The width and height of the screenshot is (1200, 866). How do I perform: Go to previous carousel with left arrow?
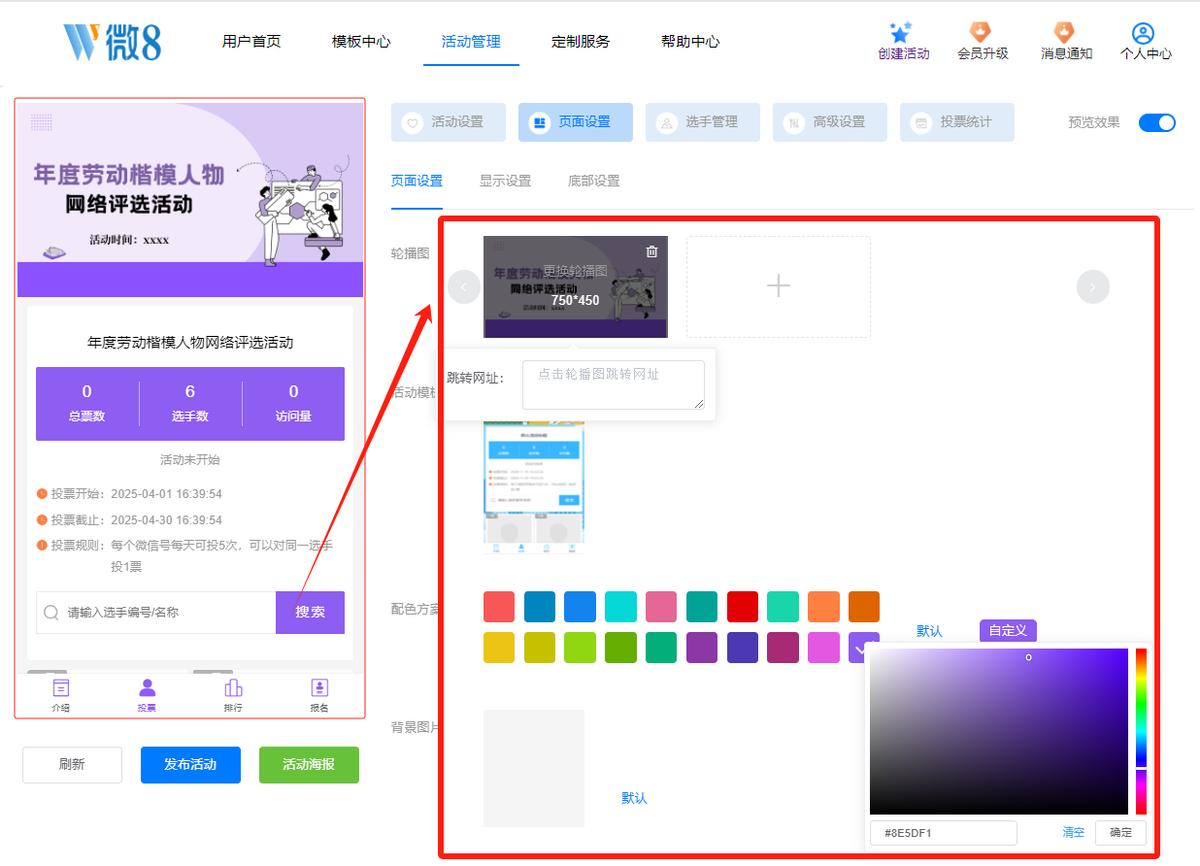464,287
